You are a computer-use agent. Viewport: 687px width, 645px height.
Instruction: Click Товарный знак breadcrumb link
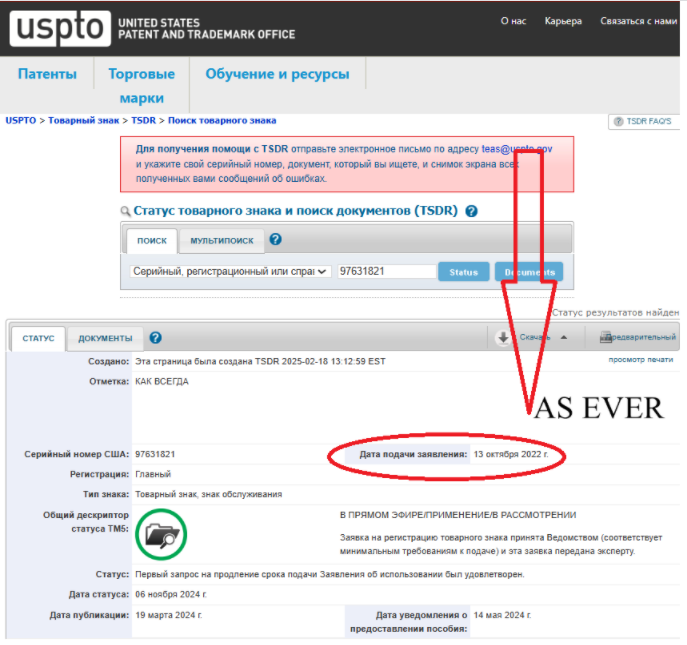83,120
